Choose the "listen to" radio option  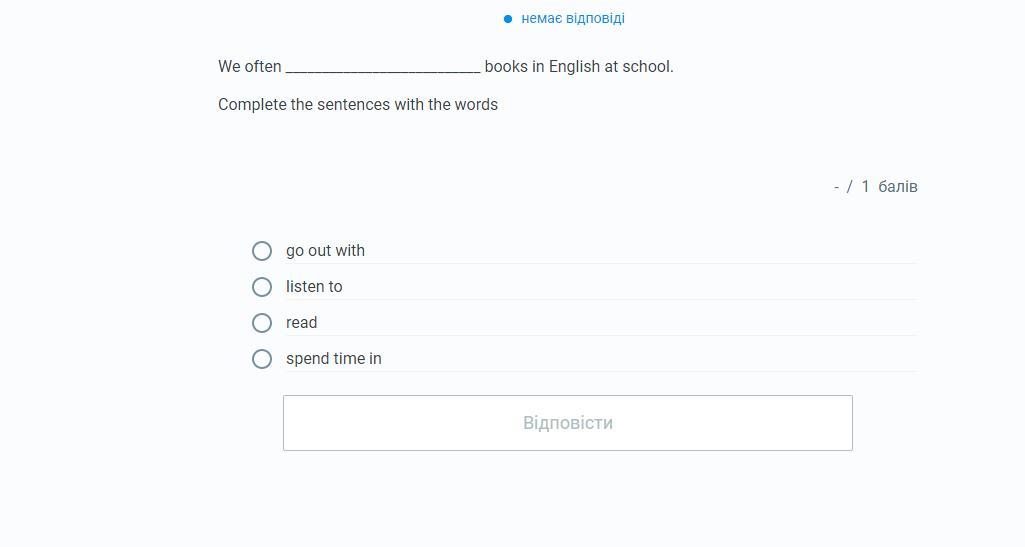[262, 287]
